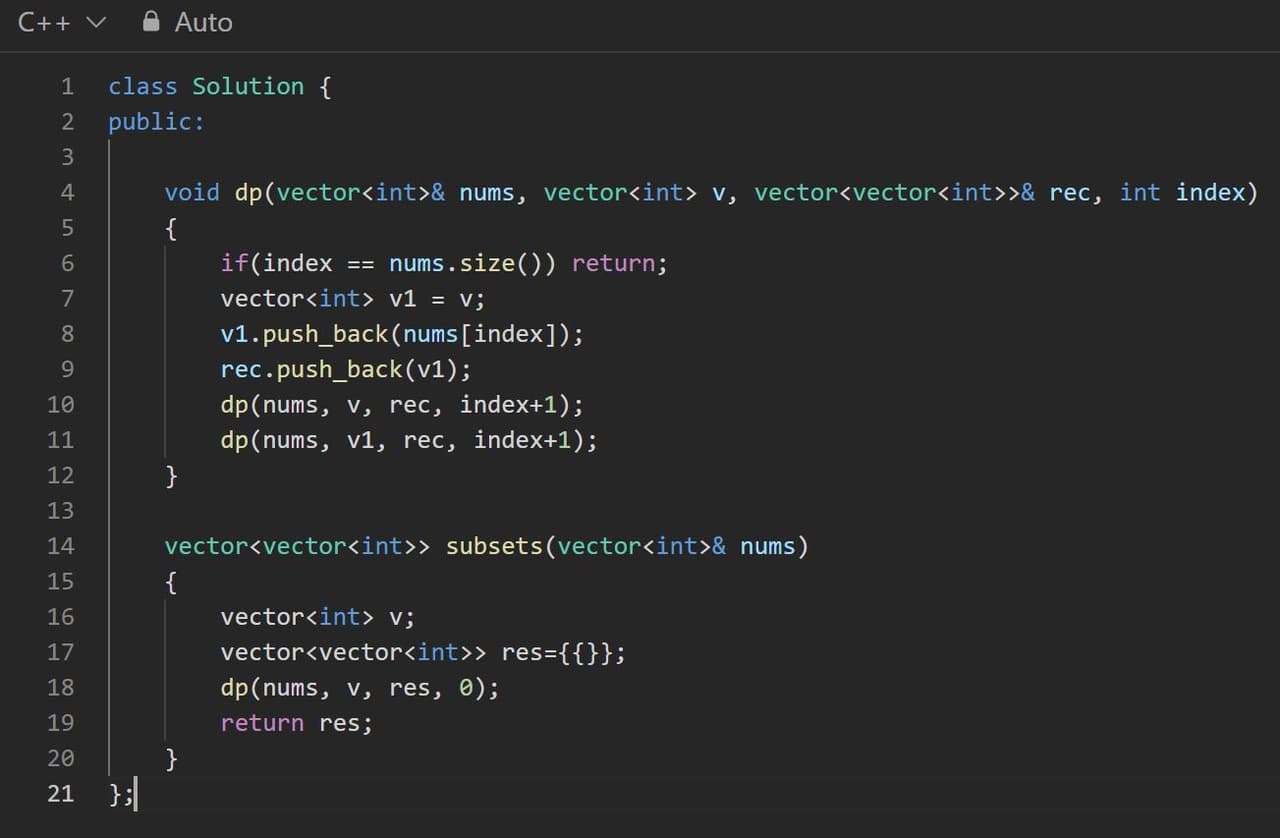Click line number 4 in the gutter

pyautogui.click(x=67, y=192)
